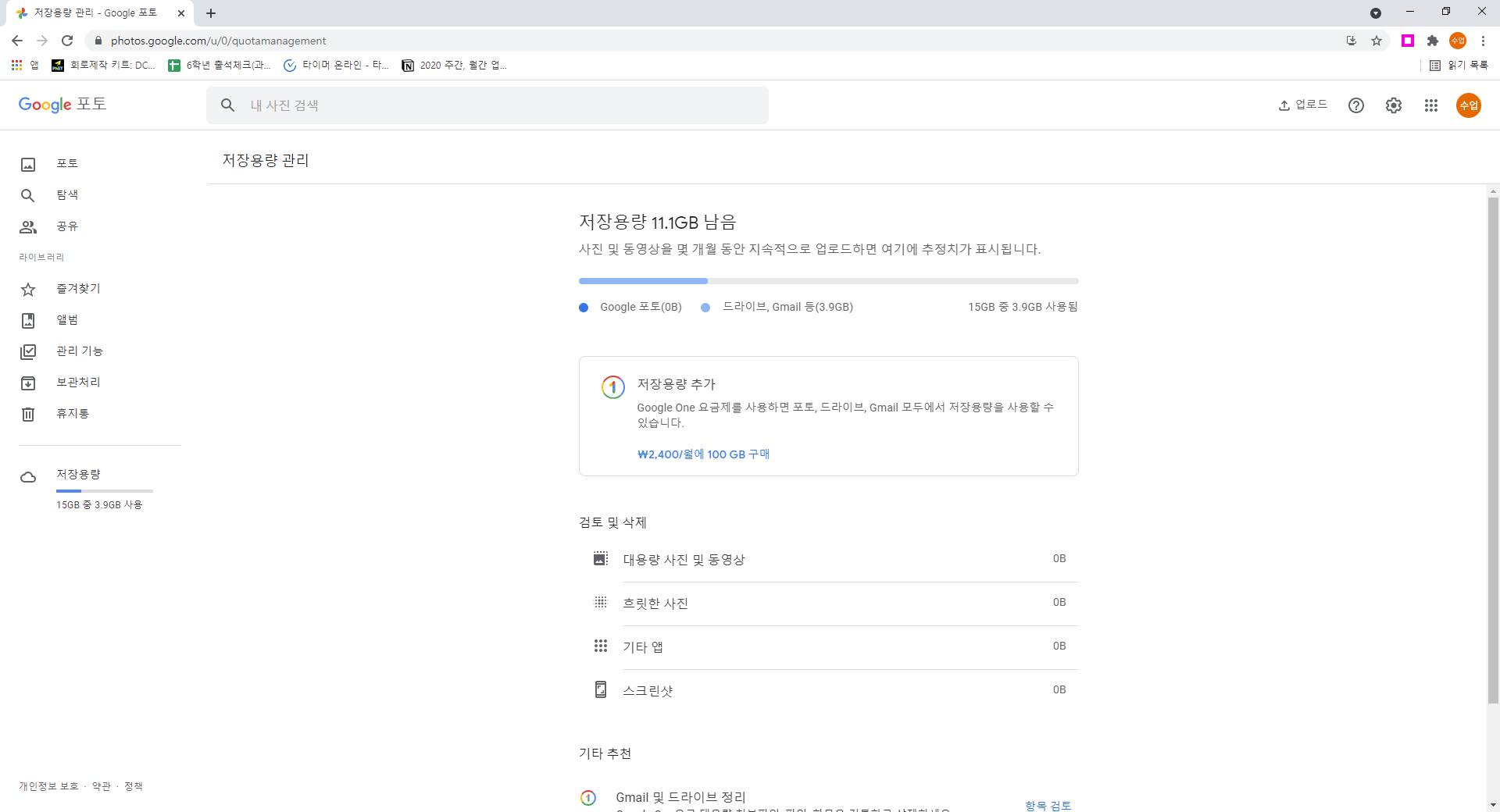Click the large photos icon beside 대용량 사진
The height and width of the screenshot is (812, 1500).
coord(601,558)
